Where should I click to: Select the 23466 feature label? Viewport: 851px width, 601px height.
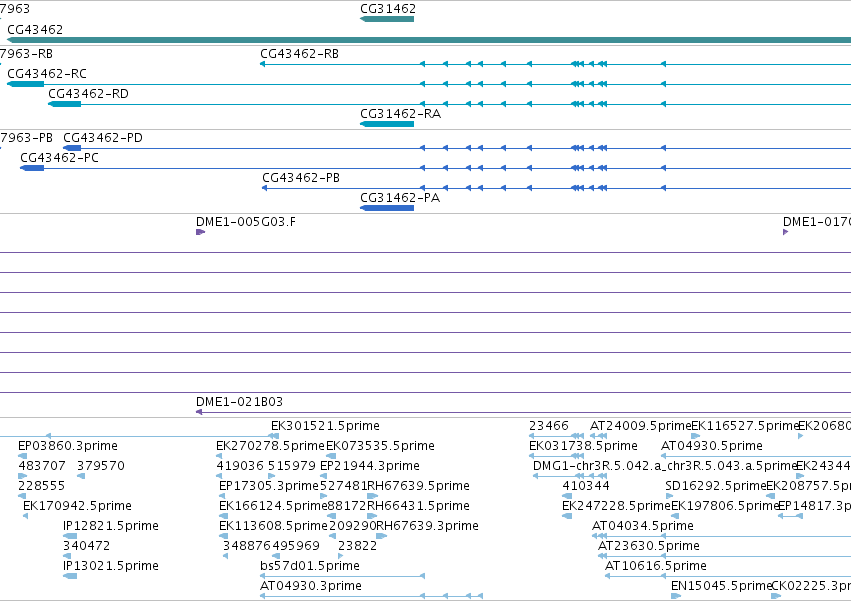(549, 426)
